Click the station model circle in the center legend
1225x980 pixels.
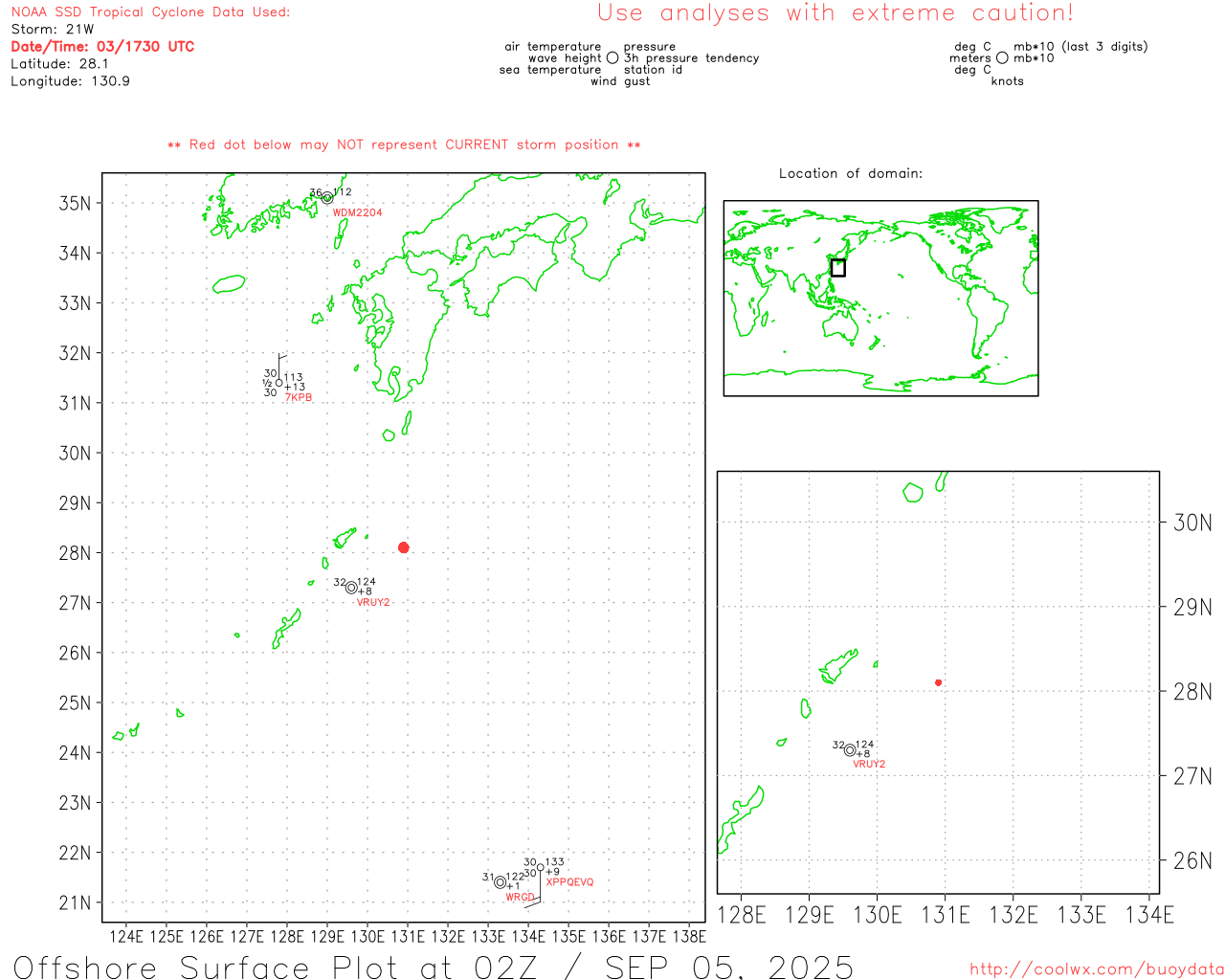tap(612, 57)
